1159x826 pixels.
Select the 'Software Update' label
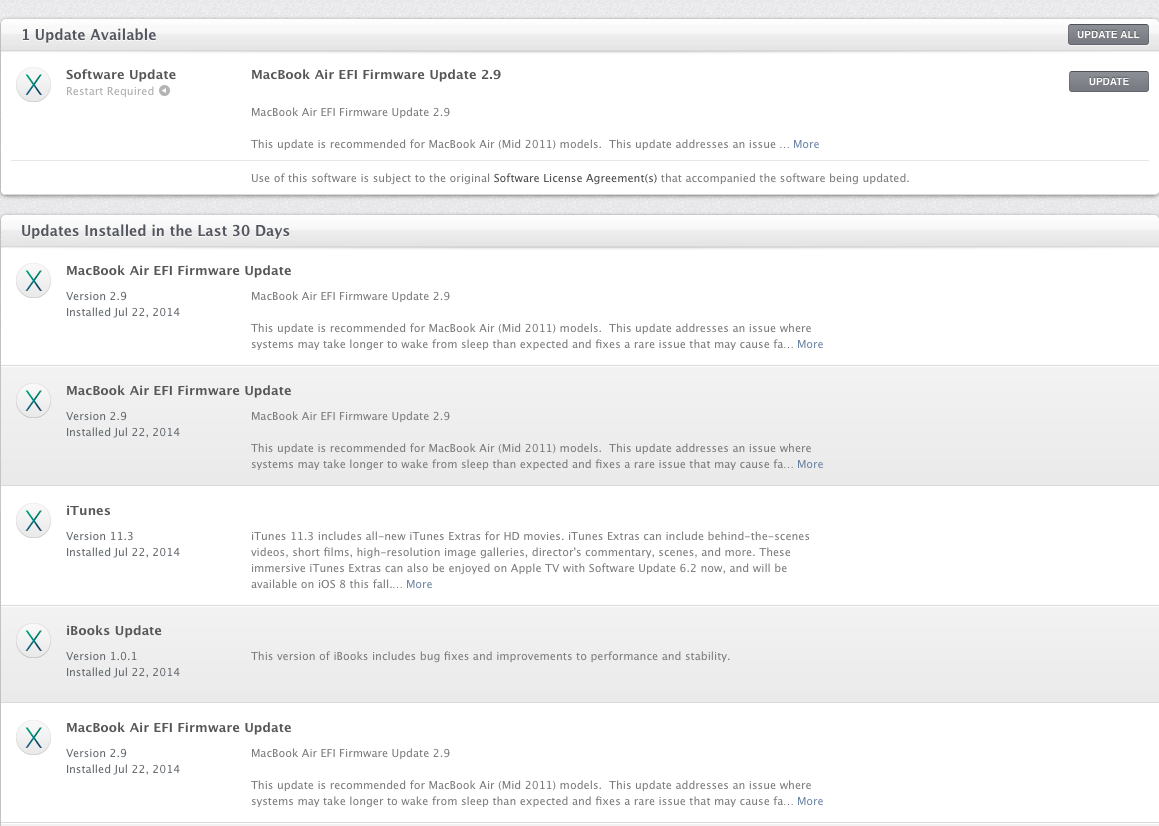(121, 75)
